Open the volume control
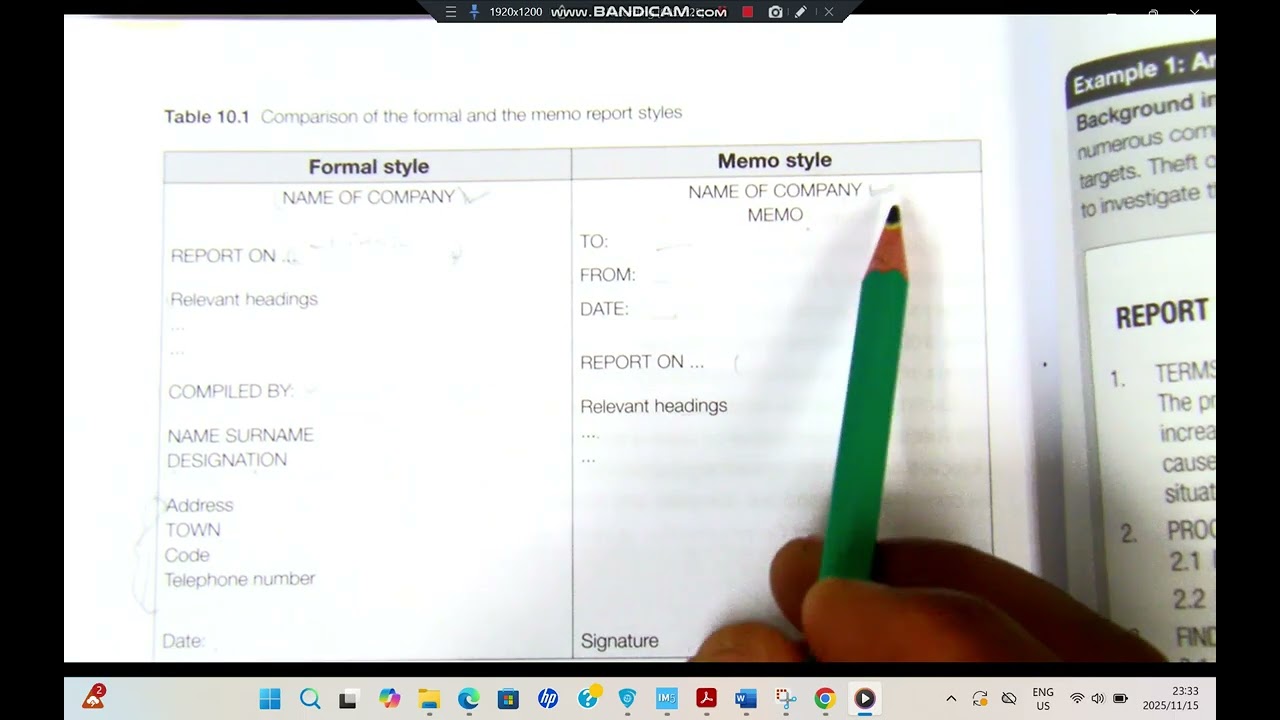Viewport: 1280px width, 720px height. pos(1098,698)
